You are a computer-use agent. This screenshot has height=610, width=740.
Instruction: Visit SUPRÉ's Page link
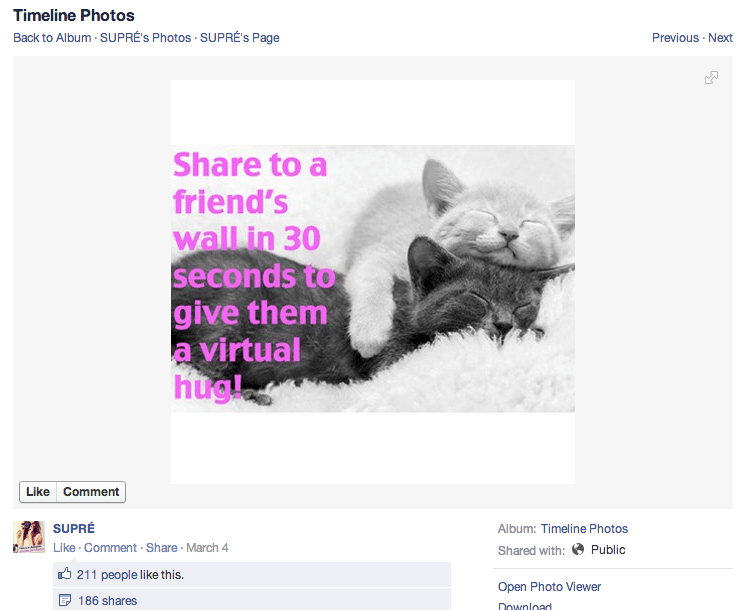click(239, 38)
